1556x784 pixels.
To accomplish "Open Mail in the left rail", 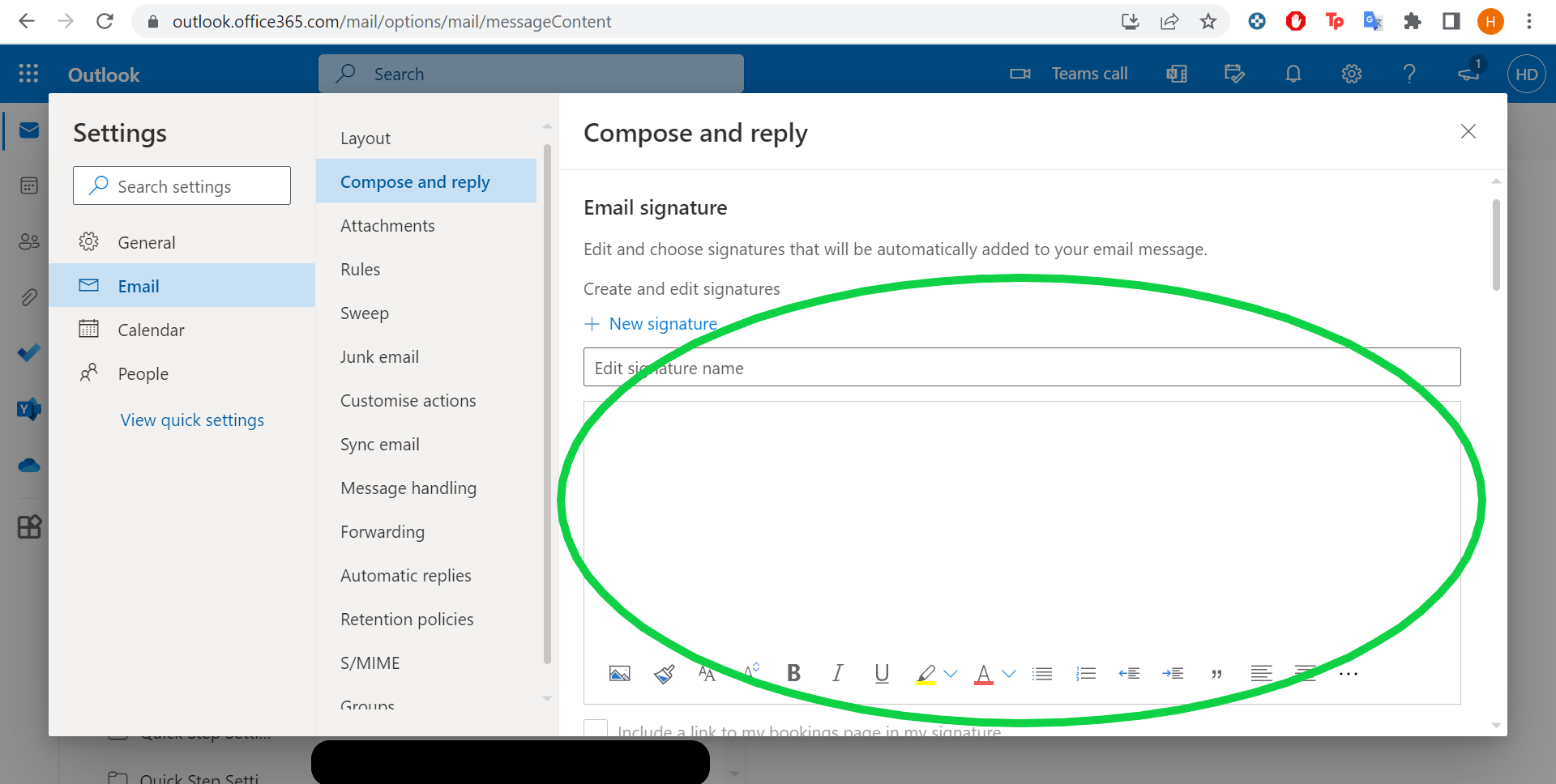I will tap(29, 130).
